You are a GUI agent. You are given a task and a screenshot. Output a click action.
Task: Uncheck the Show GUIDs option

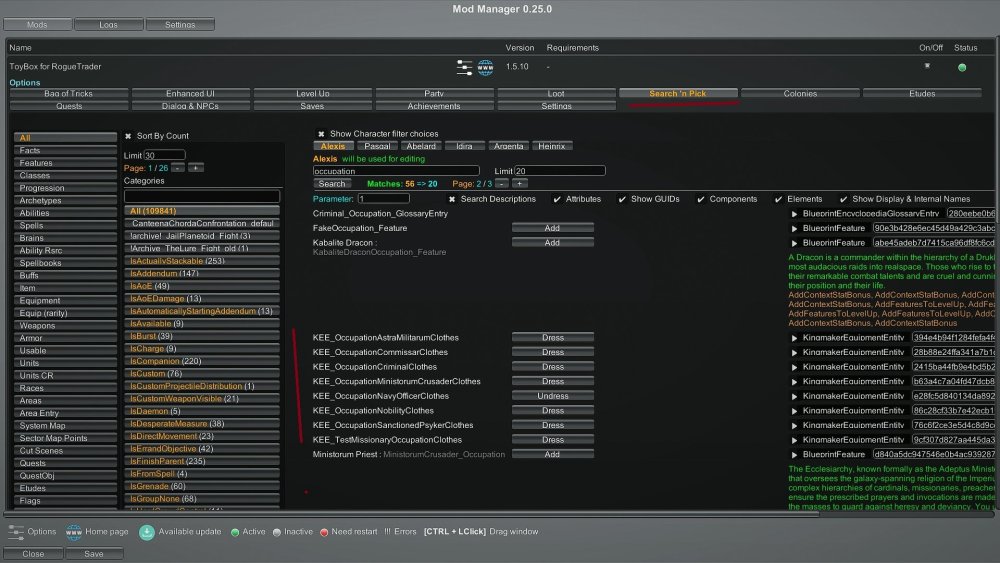pyautogui.click(x=621, y=199)
